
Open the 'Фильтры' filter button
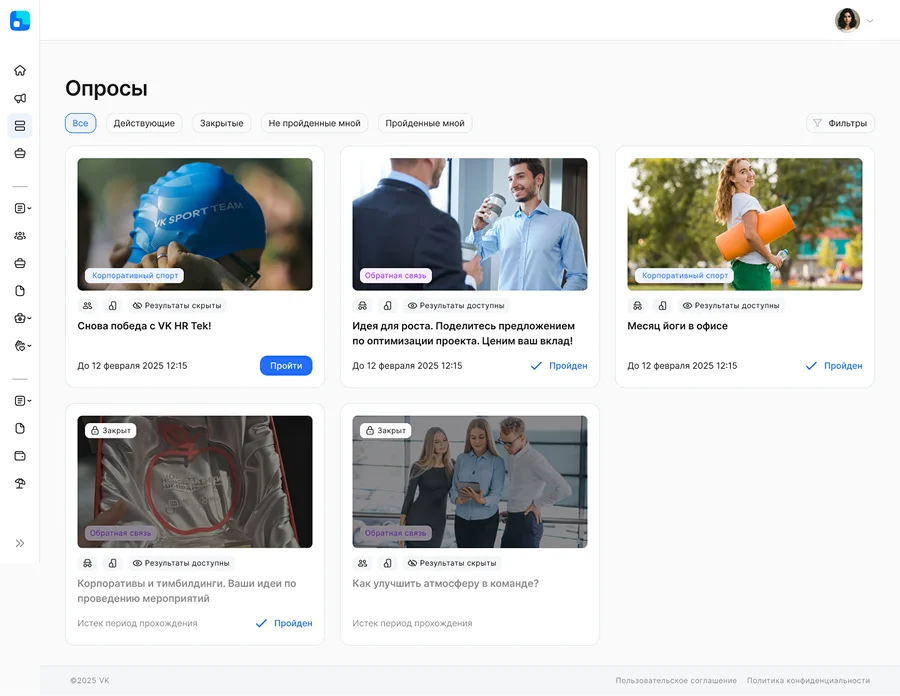coord(840,124)
